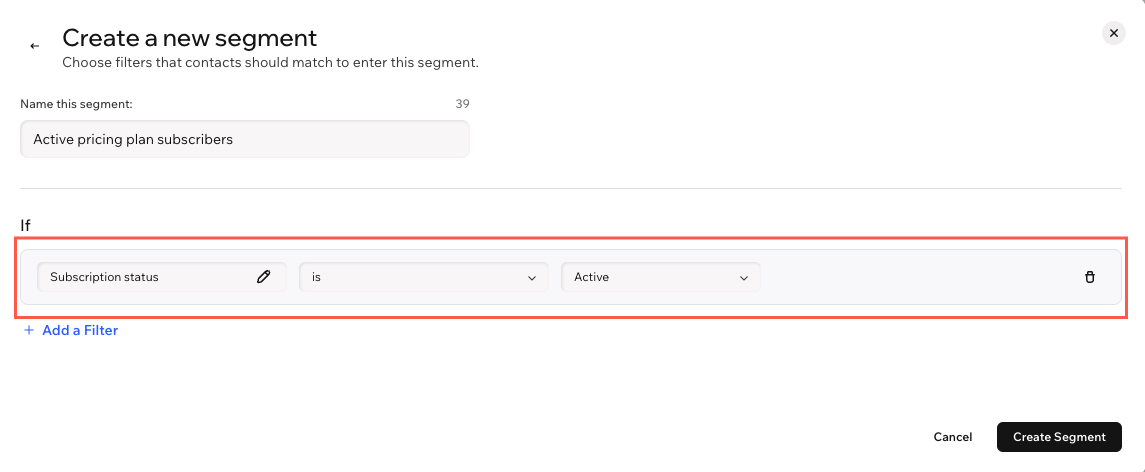This screenshot has height=472, width=1145.
Task: Open the 'is' condition dropdown
Action: coord(424,277)
